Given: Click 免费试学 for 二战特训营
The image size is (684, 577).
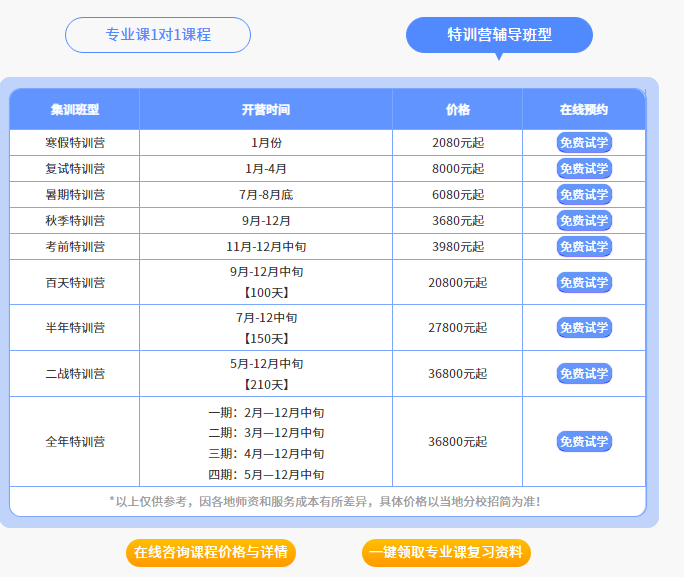Looking at the screenshot, I should 584,374.
